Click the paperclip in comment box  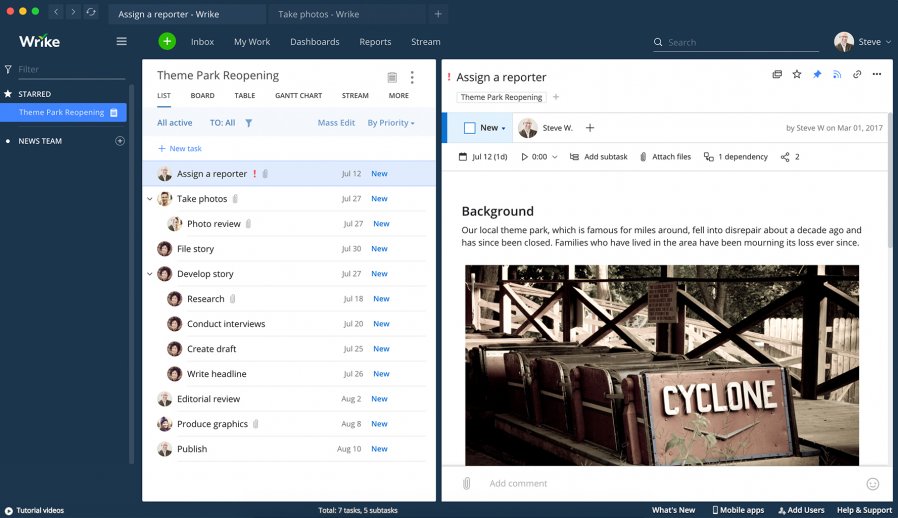pos(467,484)
